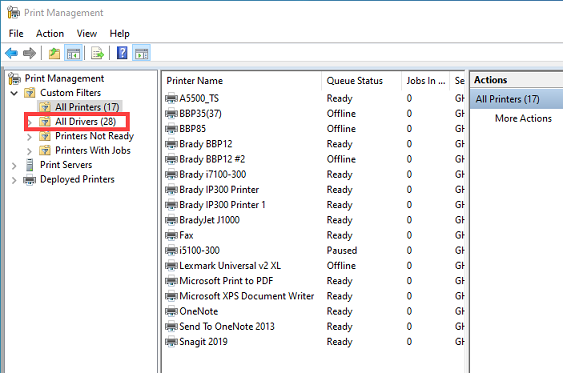Click the printer icon beside Lexmark Universal v2 XL
Image resolution: width=563 pixels, height=373 pixels.
coord(171,266)
